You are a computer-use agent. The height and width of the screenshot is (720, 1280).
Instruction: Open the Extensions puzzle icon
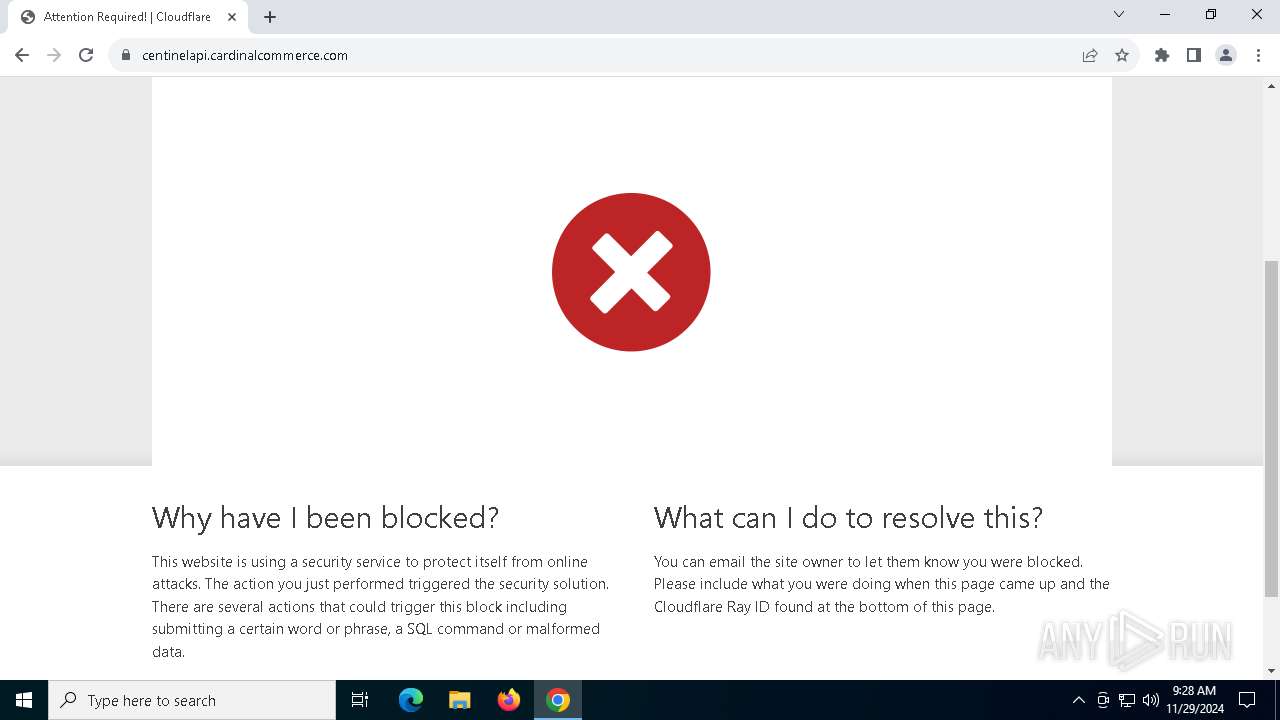(1162, 55)
